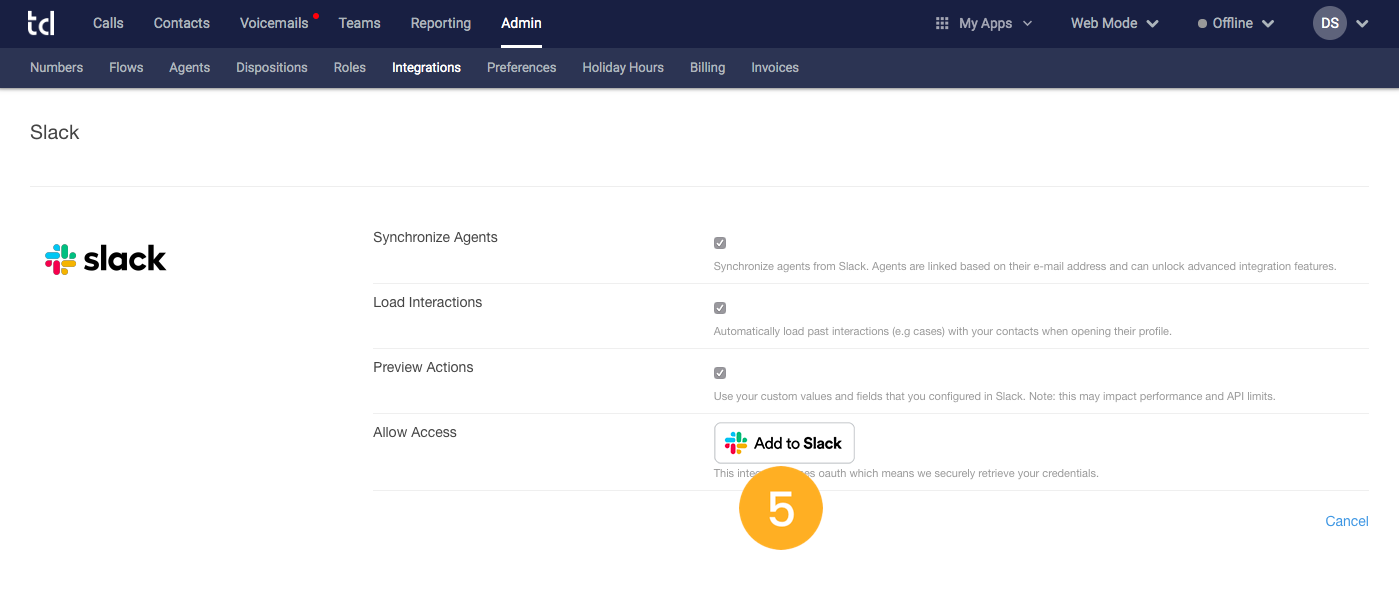1399x591 pixels.
Task: Click the Cancel link
Action: point(1346,521)
